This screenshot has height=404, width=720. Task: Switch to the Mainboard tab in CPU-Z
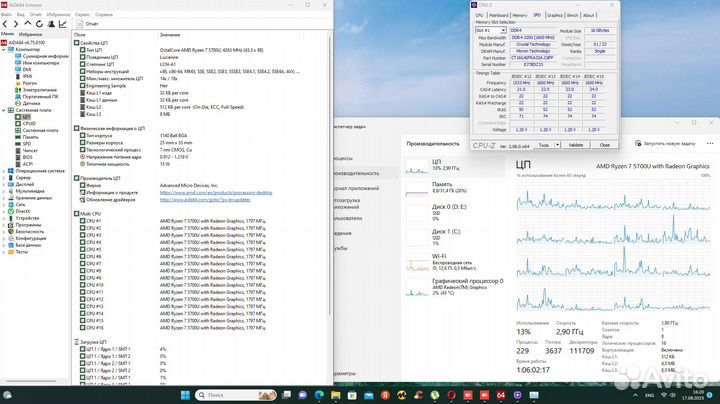[x=499, y=15]
